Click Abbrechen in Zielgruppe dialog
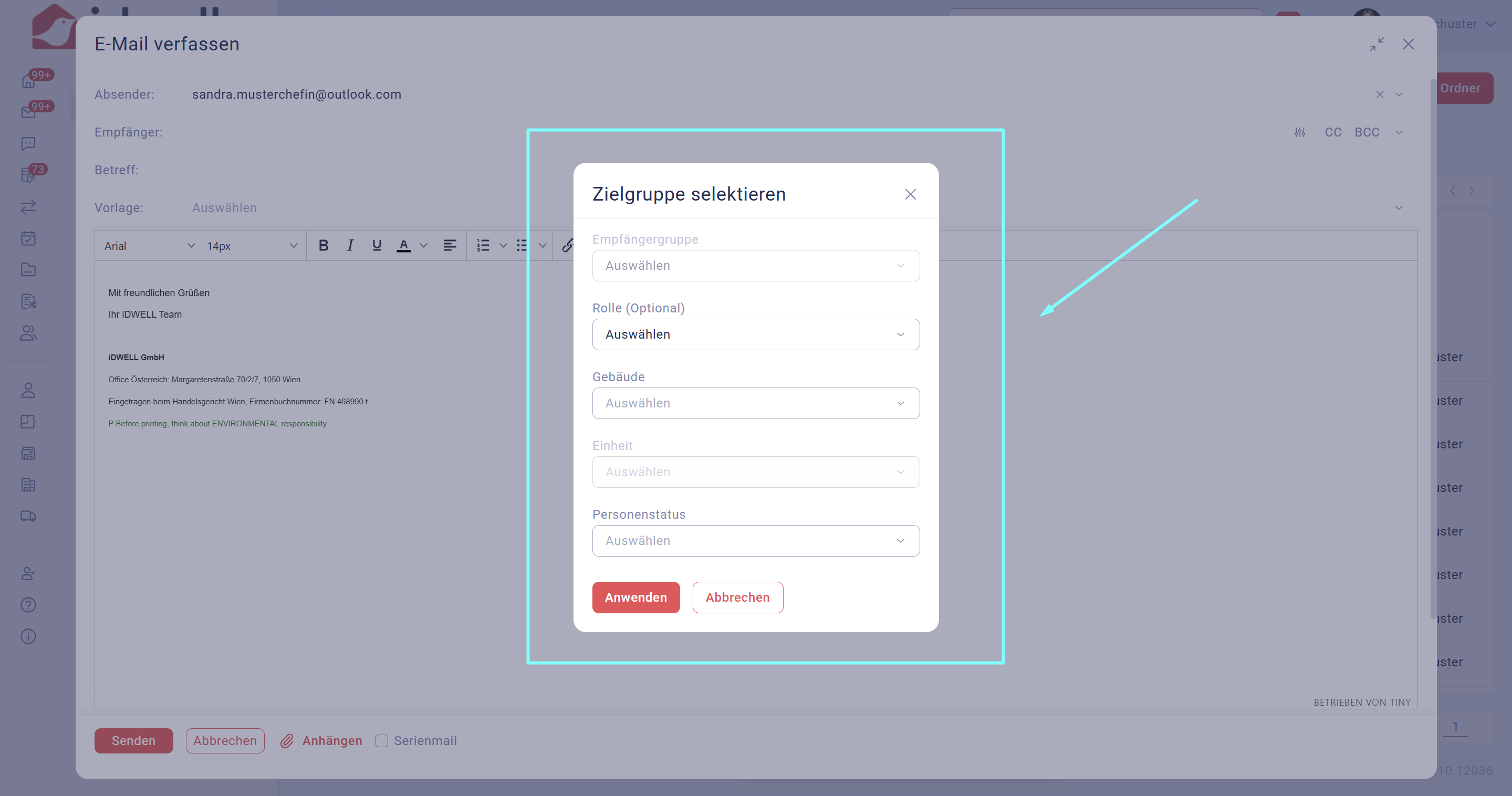1512x796 pixels. (x=737, y=597)
